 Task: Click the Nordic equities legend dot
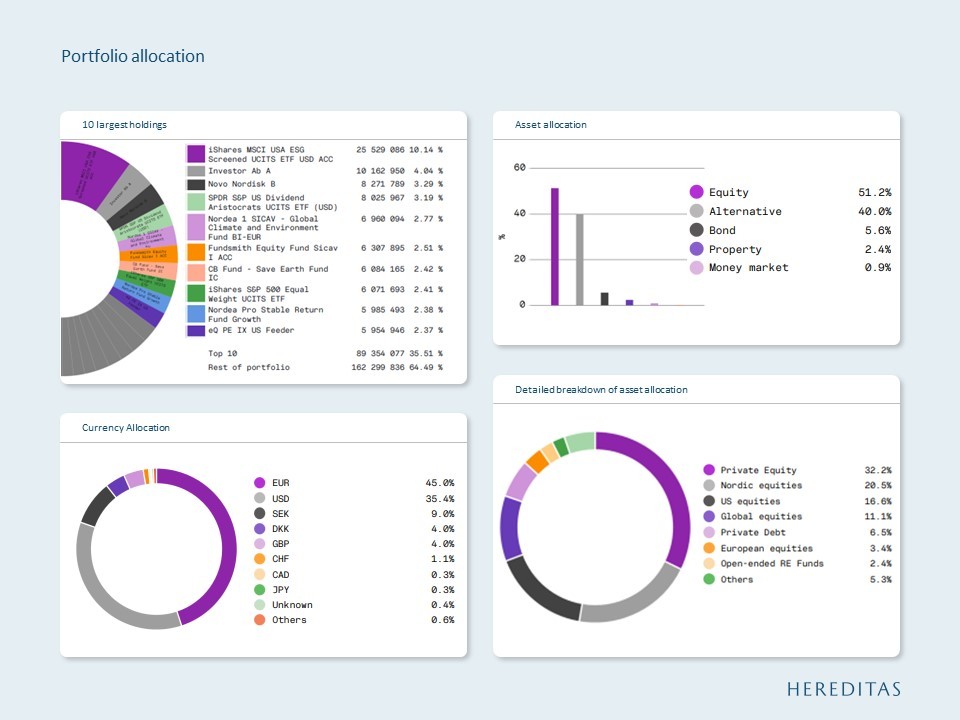(x=709, y=486)
